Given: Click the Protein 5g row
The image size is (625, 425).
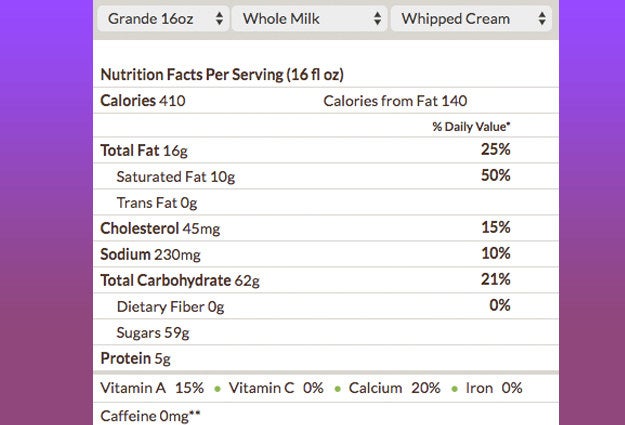Looking at the screenshot, I should click(x=326, y=358).
